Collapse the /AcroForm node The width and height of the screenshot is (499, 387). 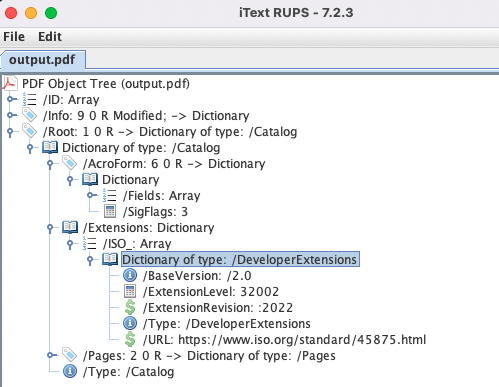tap(50, 164)
